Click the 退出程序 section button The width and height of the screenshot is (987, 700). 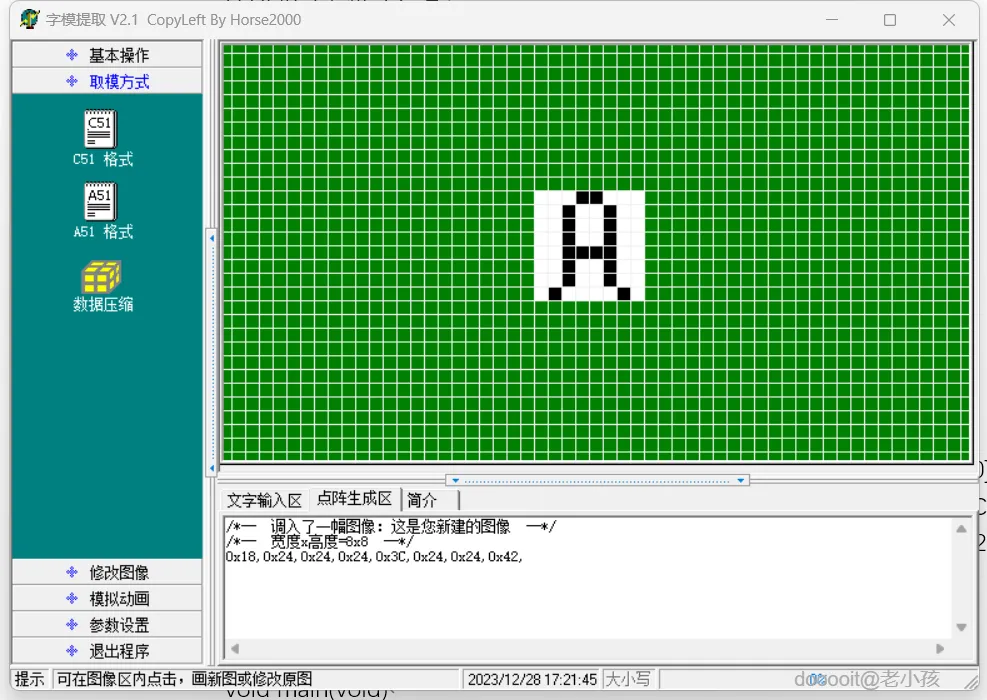tap(107, 651)
